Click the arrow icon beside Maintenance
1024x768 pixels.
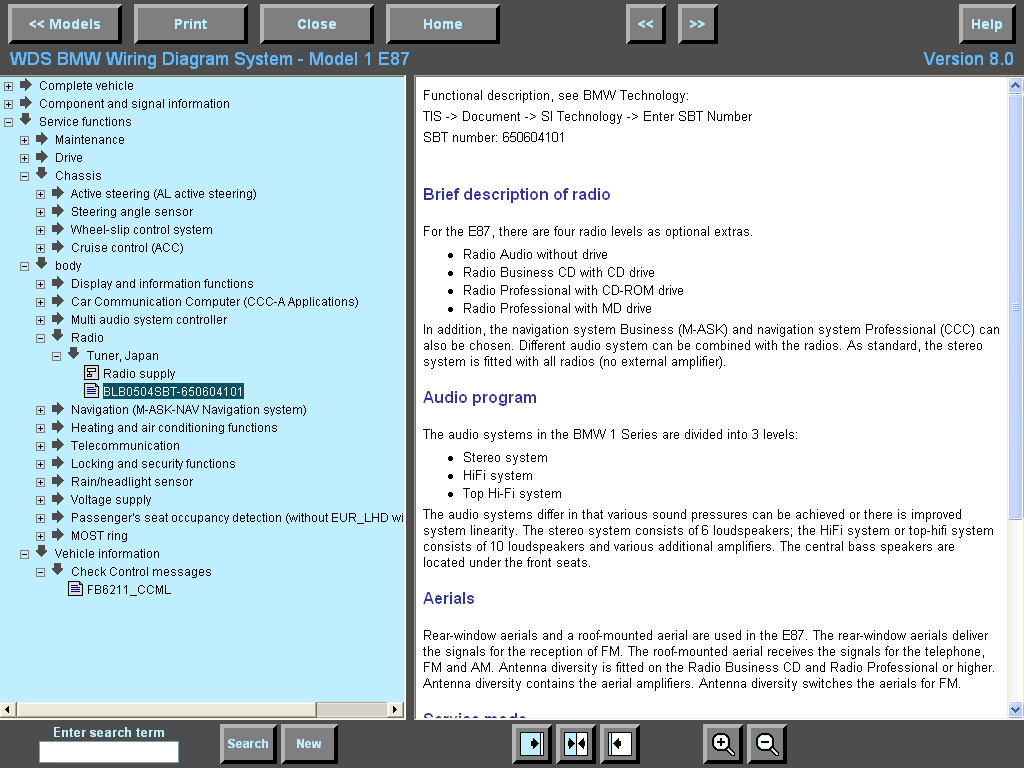(42, 138)
